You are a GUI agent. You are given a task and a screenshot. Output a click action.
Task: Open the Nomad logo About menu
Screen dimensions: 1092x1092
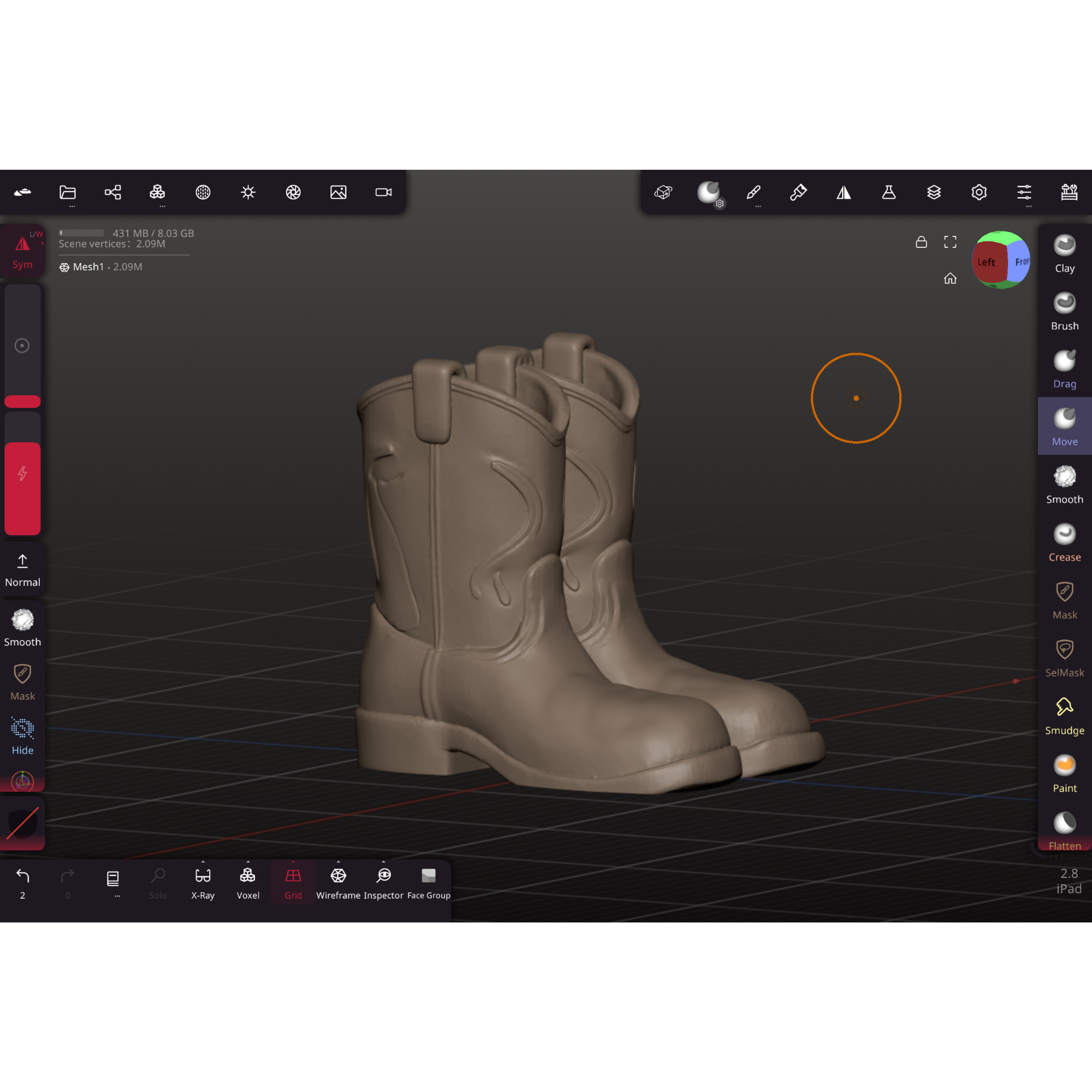click(x=22, y=192)
